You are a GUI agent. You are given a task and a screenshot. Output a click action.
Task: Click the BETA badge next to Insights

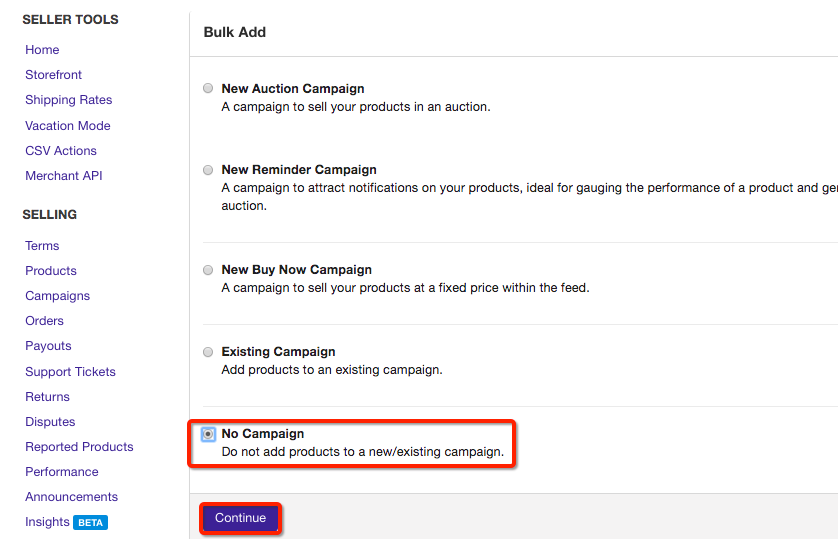tap(90, 522)
